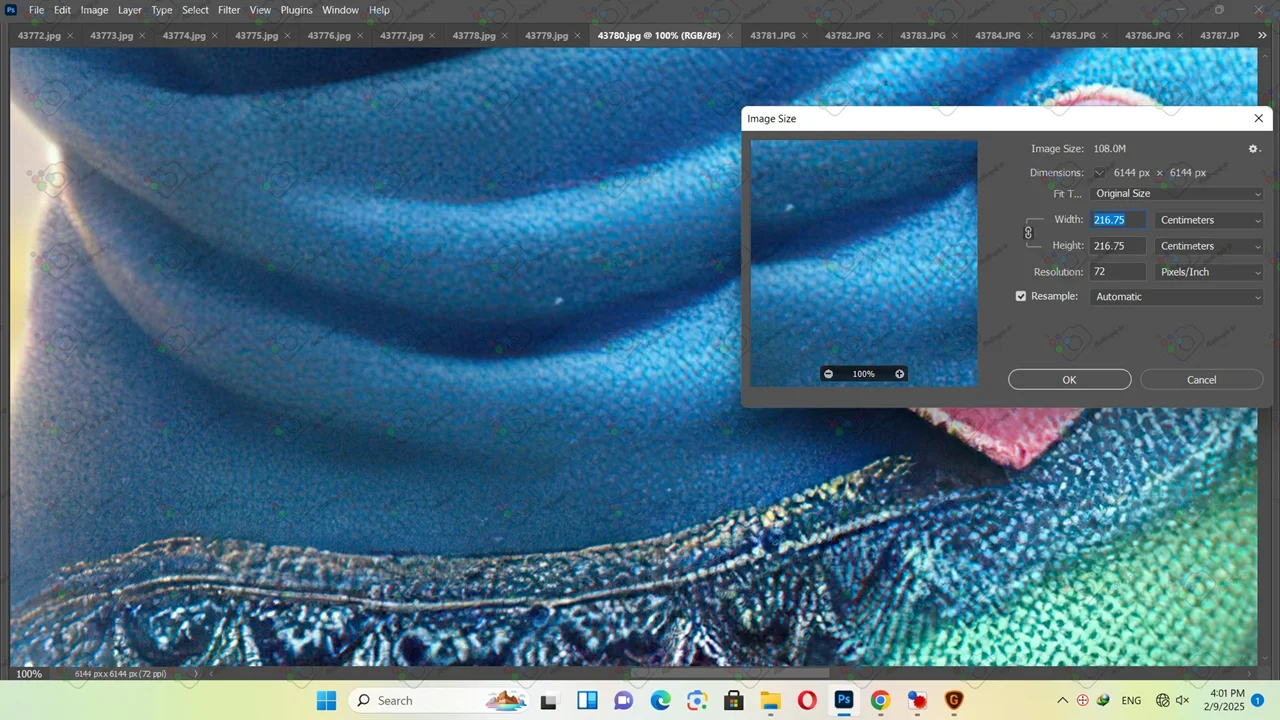This screenshot has height=720, width=1280.
Task: Click the Photoshop icon in the taskbar
Action: pyautogui.click(x=843, y=700)
